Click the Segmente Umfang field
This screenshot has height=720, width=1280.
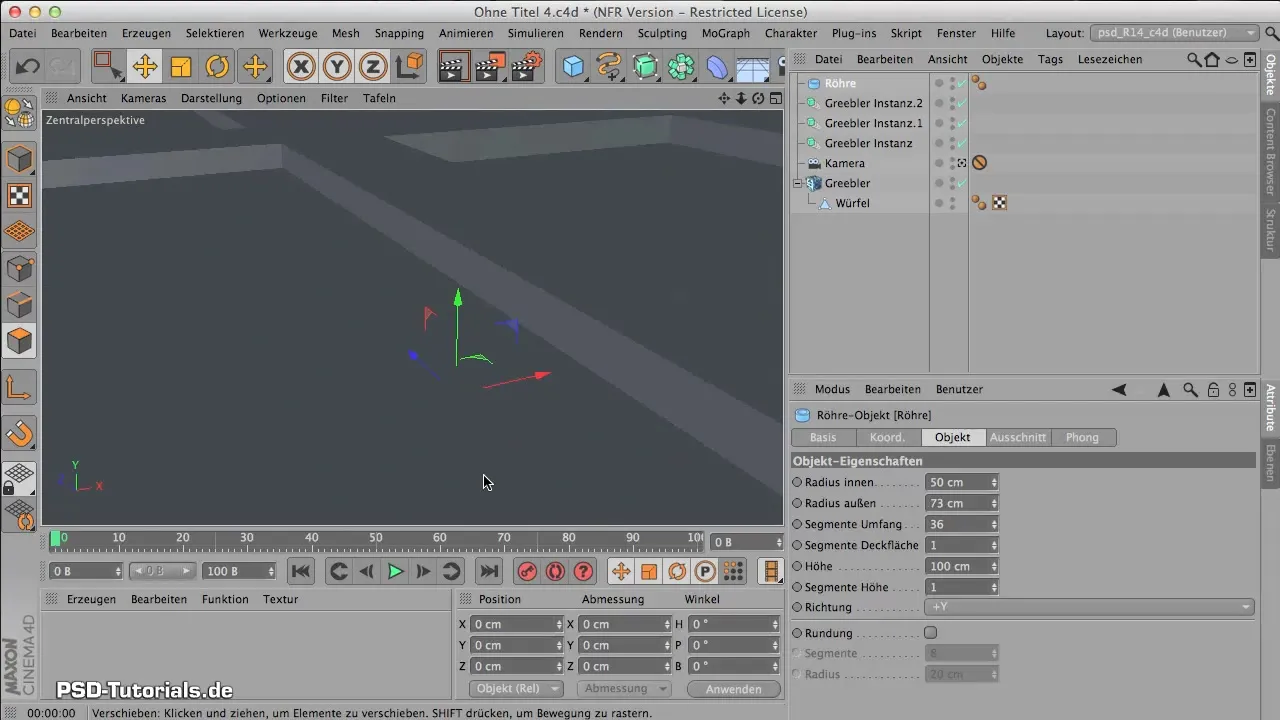pyautogui.click(x=956, y=524)
